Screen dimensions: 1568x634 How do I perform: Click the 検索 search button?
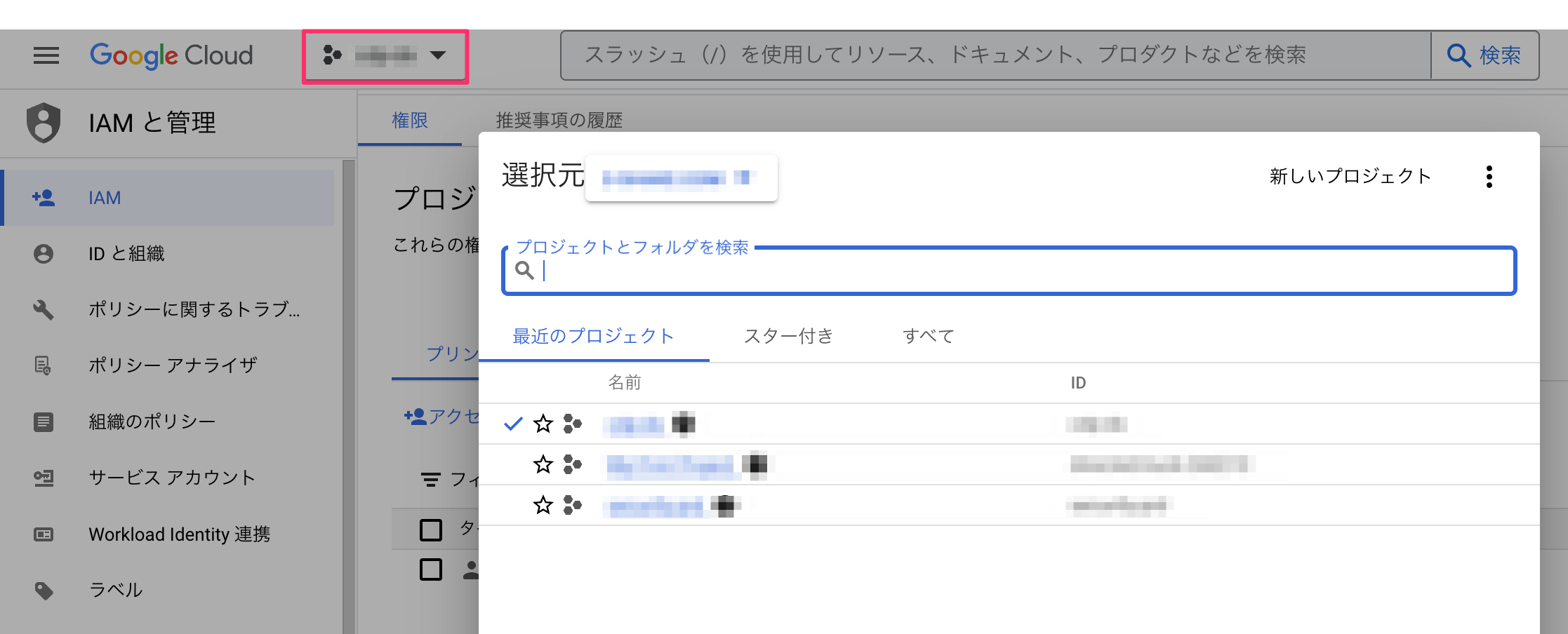[x=1485, y=55]
